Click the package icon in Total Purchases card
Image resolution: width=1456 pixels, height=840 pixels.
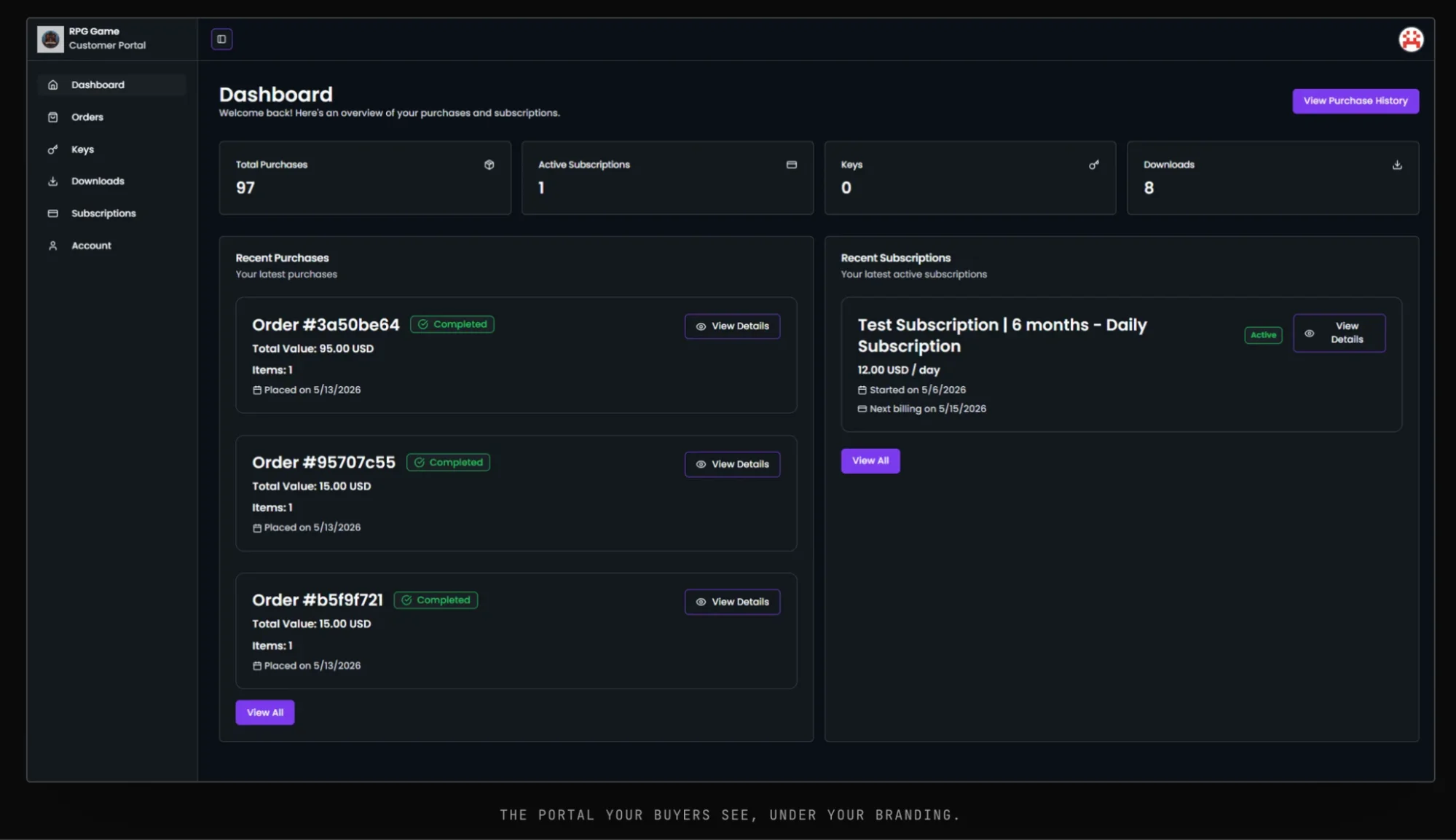489,165
